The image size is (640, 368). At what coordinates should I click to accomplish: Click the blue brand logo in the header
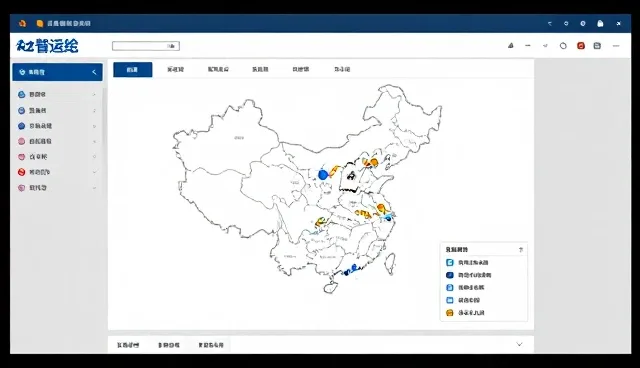pos(47,46)
